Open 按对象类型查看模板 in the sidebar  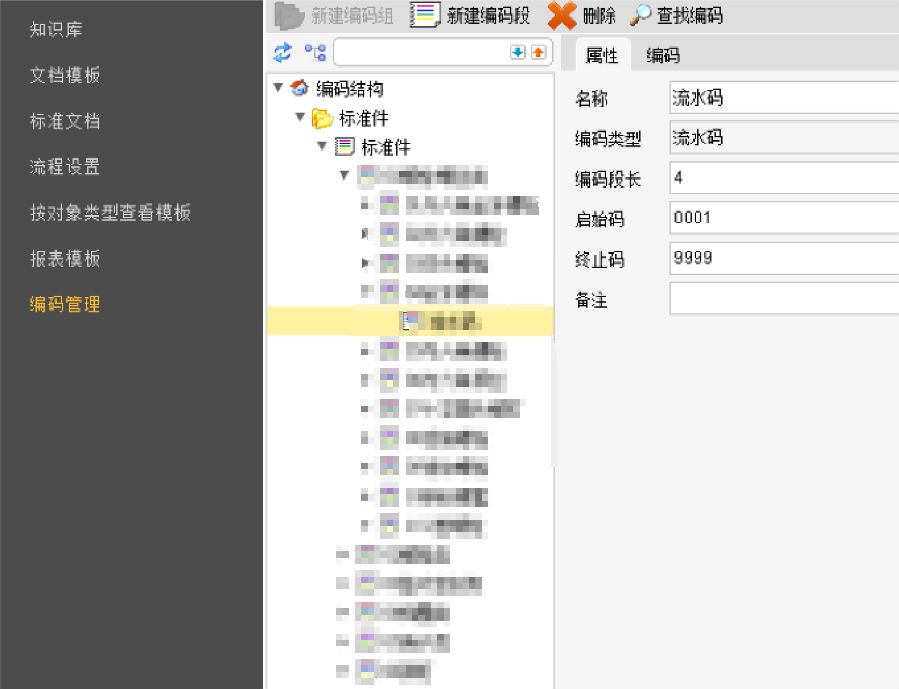point(110,213)
